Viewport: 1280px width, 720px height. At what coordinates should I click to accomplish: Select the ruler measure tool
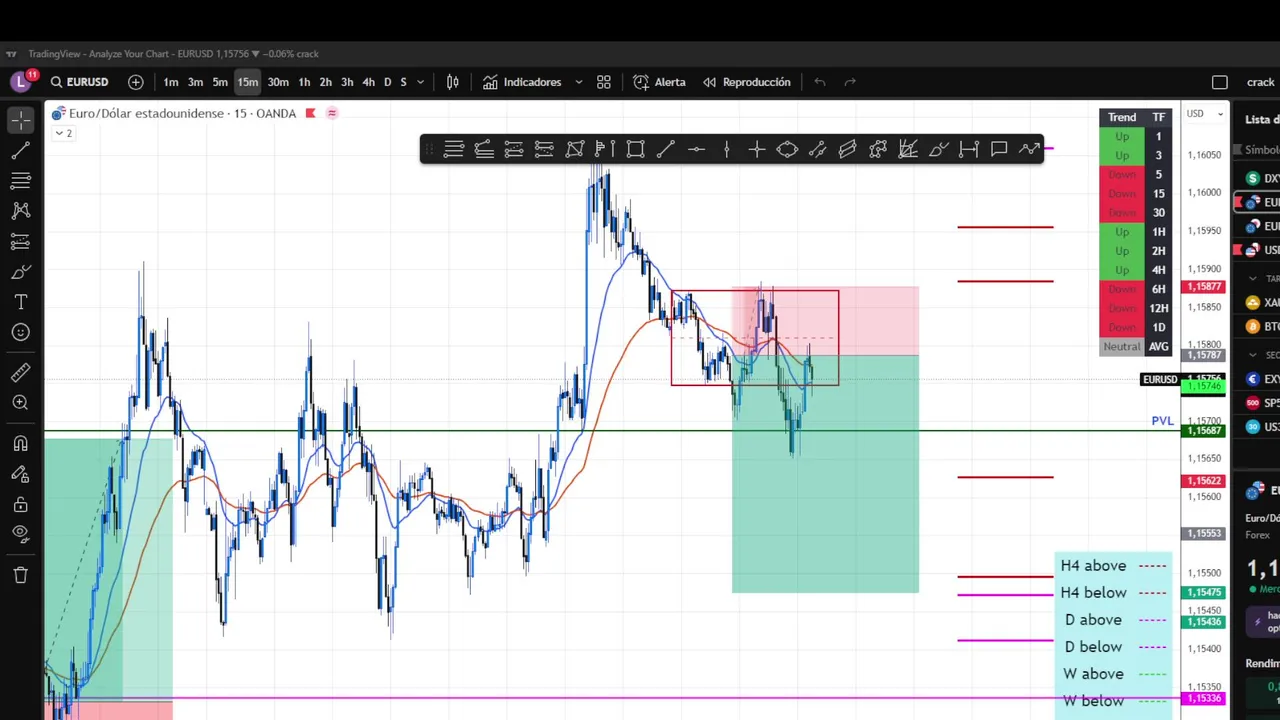[x=20, y=373]
